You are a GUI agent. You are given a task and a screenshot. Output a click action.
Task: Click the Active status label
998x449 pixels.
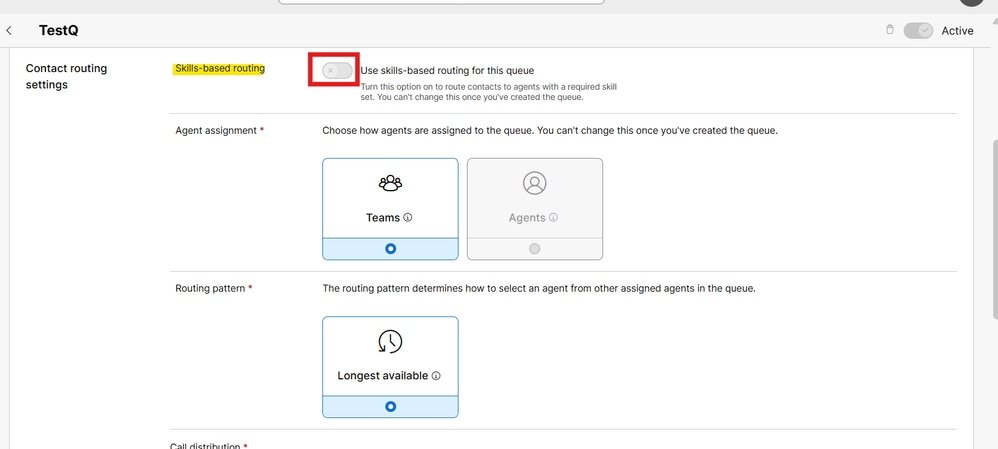pyautogui.click(x=957, y=31)
